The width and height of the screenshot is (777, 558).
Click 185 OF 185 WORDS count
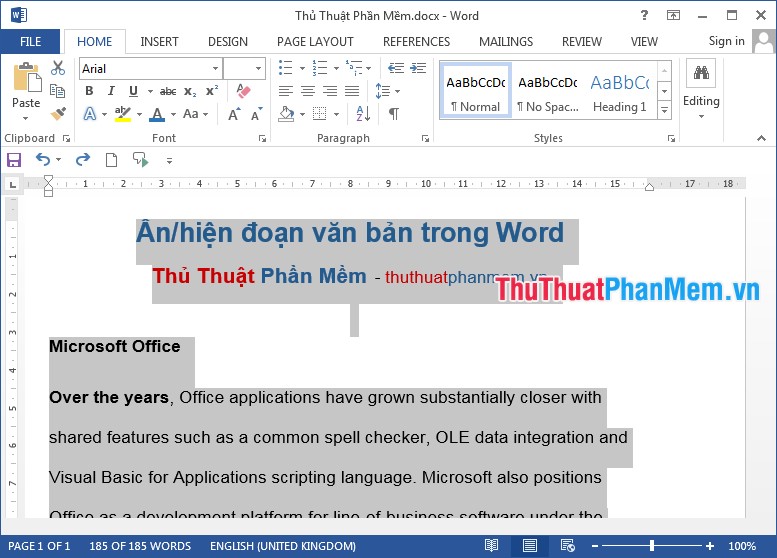tap(140, 546)
